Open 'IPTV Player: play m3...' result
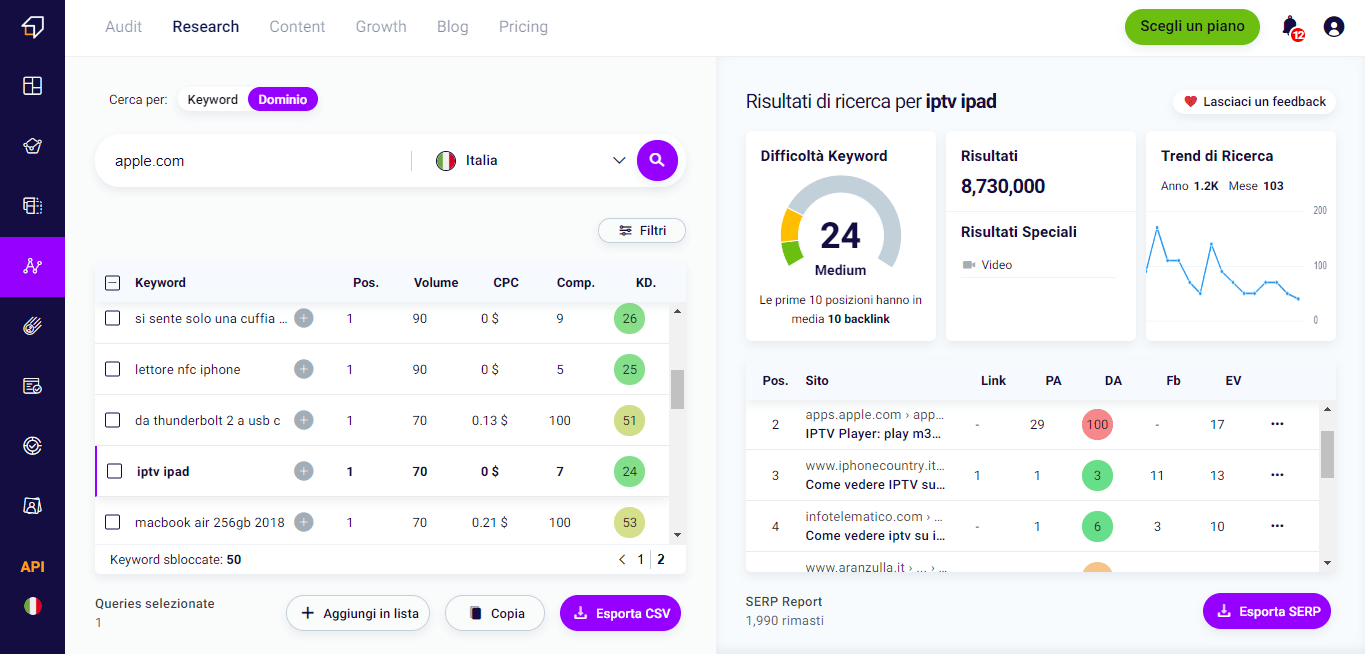This screenshot has width=1365, height=654. [875, 434]
